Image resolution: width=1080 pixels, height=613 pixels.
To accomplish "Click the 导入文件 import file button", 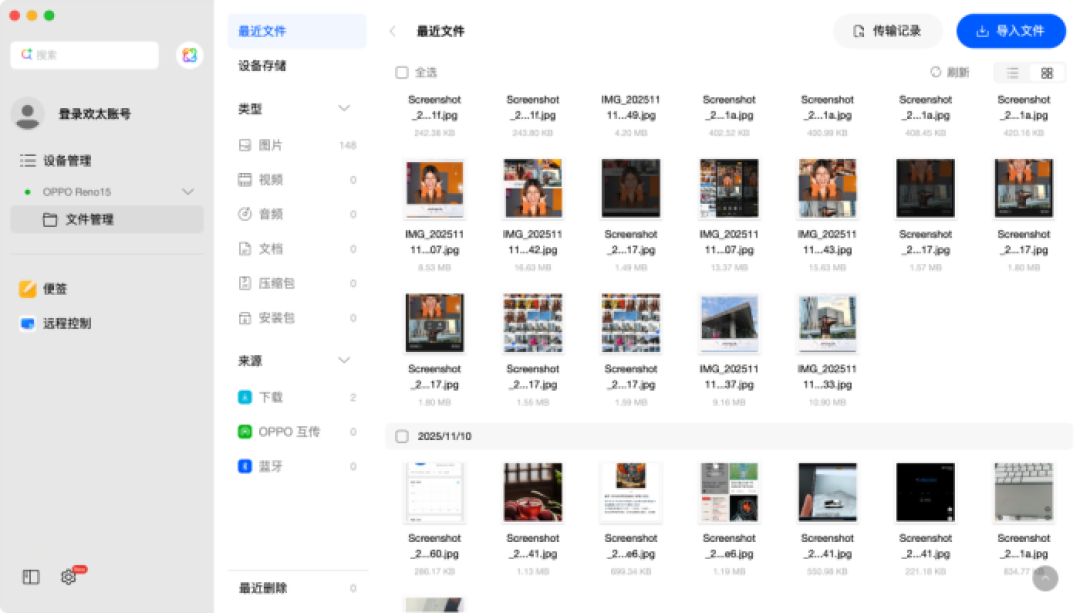I will [x=1010, y=31].
